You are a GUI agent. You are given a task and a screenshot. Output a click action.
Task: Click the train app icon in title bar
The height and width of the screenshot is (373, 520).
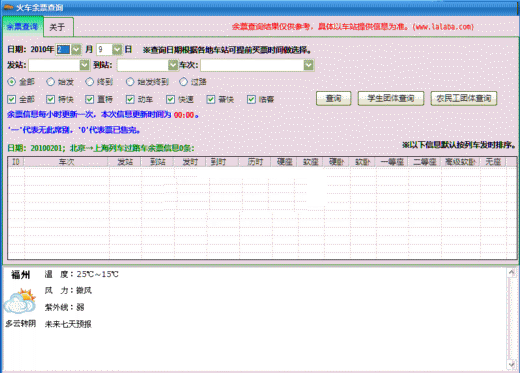click(8, 7)
